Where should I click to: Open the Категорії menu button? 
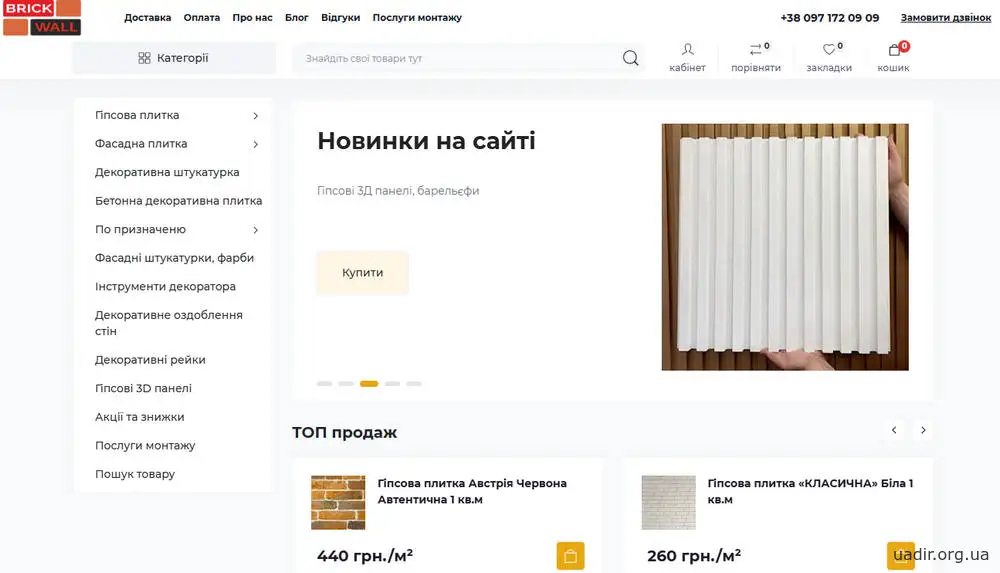point(173,58)
